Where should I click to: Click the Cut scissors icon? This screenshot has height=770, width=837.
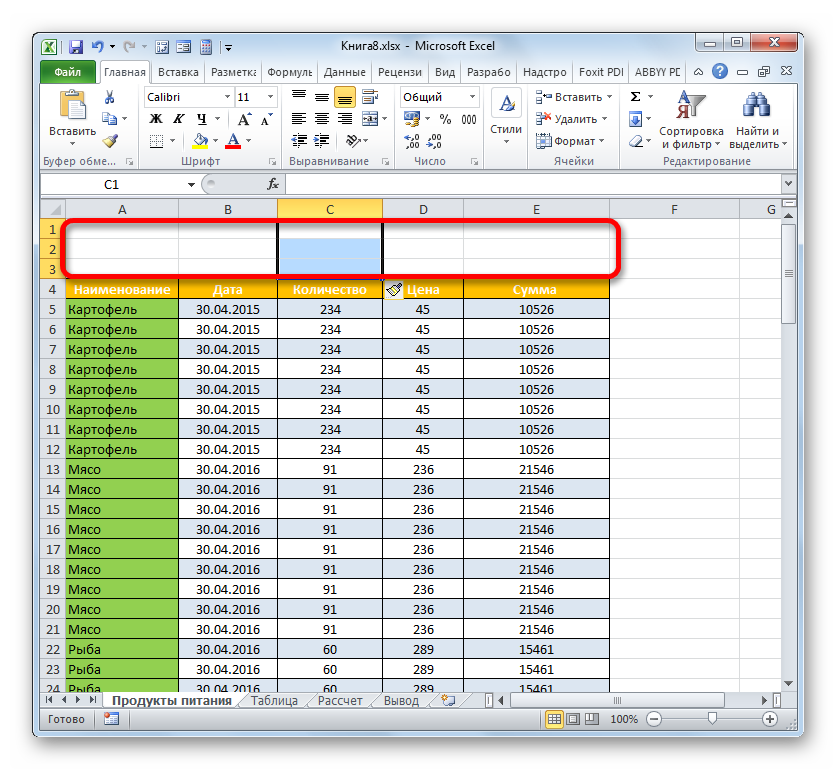[x=109, y=97]
